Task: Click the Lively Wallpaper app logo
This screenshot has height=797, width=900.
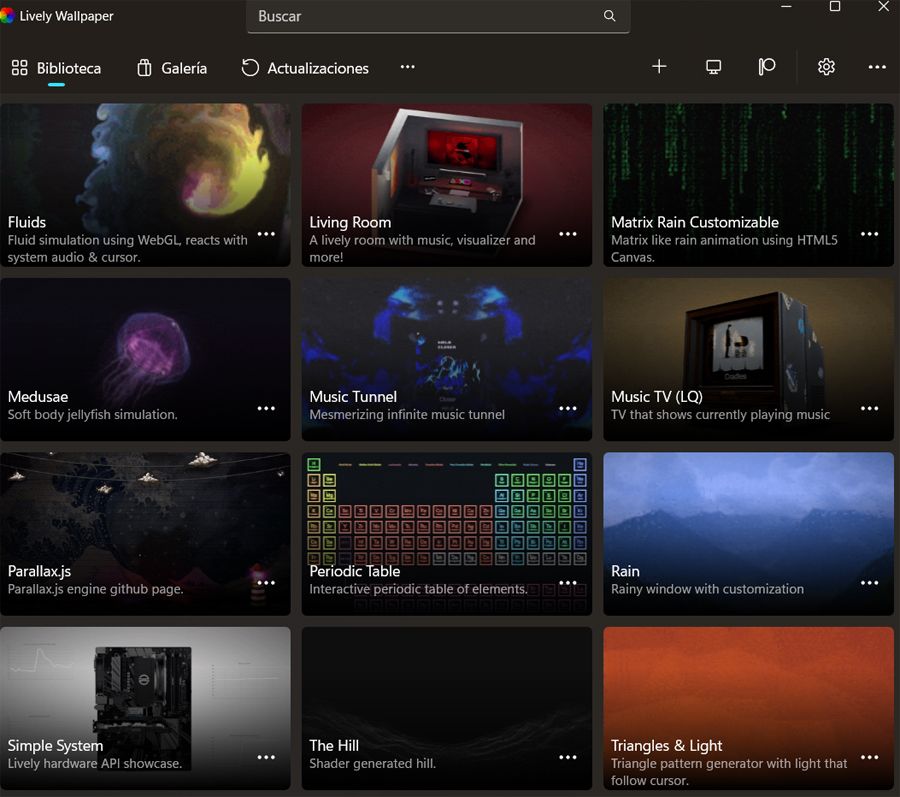Action: (8, 16)
